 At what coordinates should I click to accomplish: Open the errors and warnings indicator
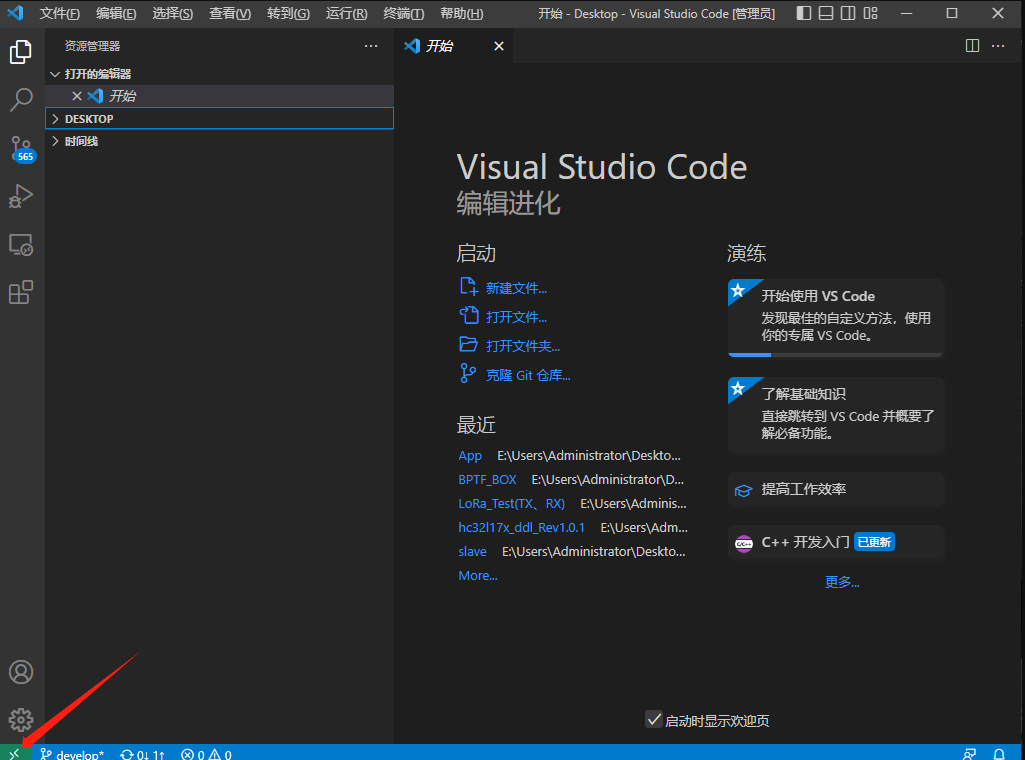[206, 754]
